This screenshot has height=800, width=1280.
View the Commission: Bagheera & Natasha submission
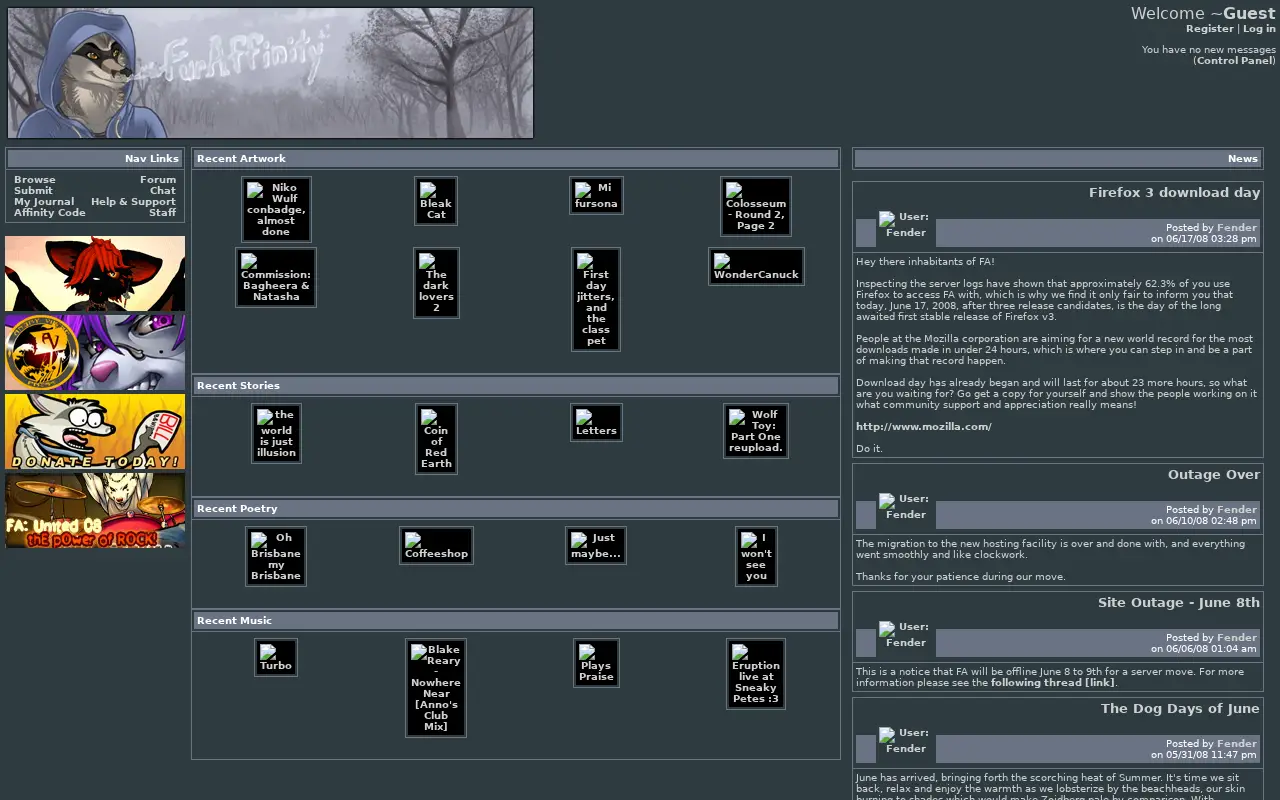[276, 277]
